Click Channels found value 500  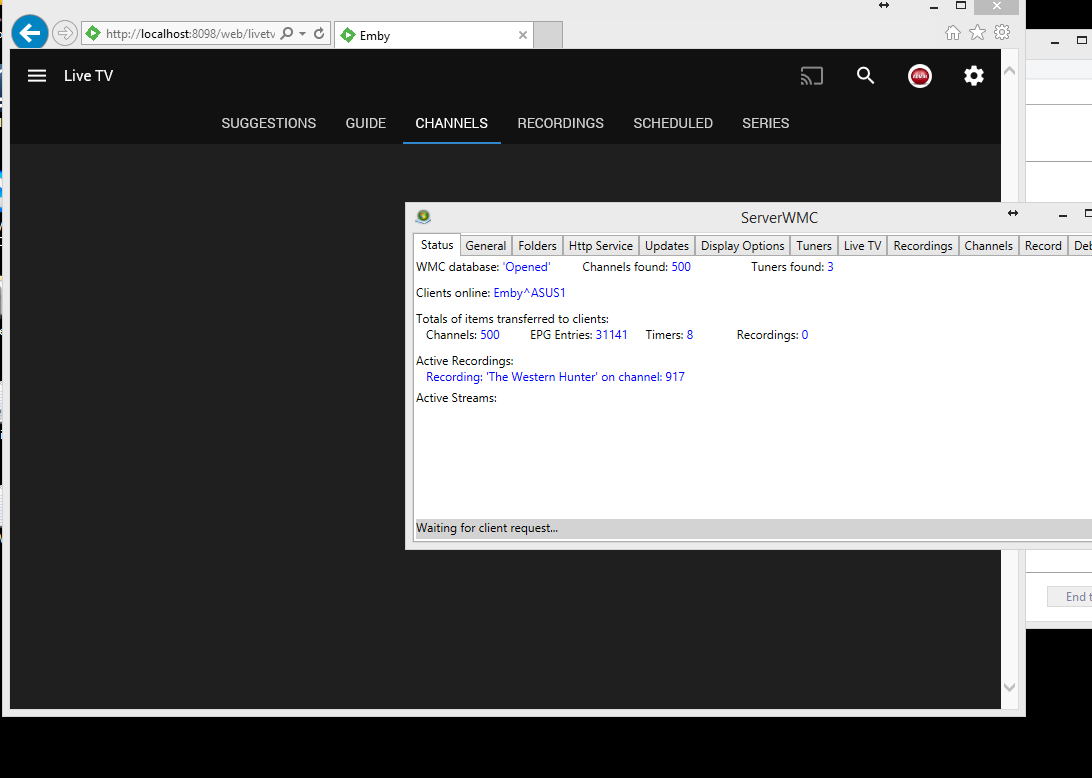(x=681, y=267)
